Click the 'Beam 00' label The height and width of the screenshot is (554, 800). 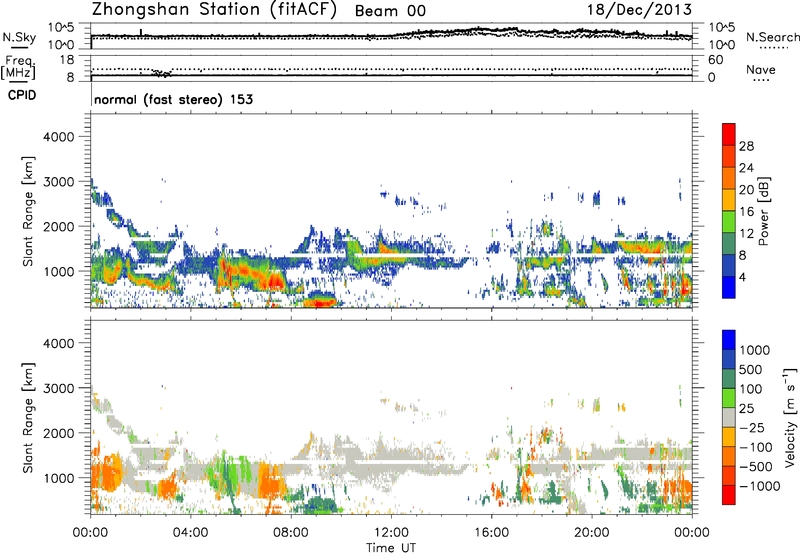(x=390, y=11)
